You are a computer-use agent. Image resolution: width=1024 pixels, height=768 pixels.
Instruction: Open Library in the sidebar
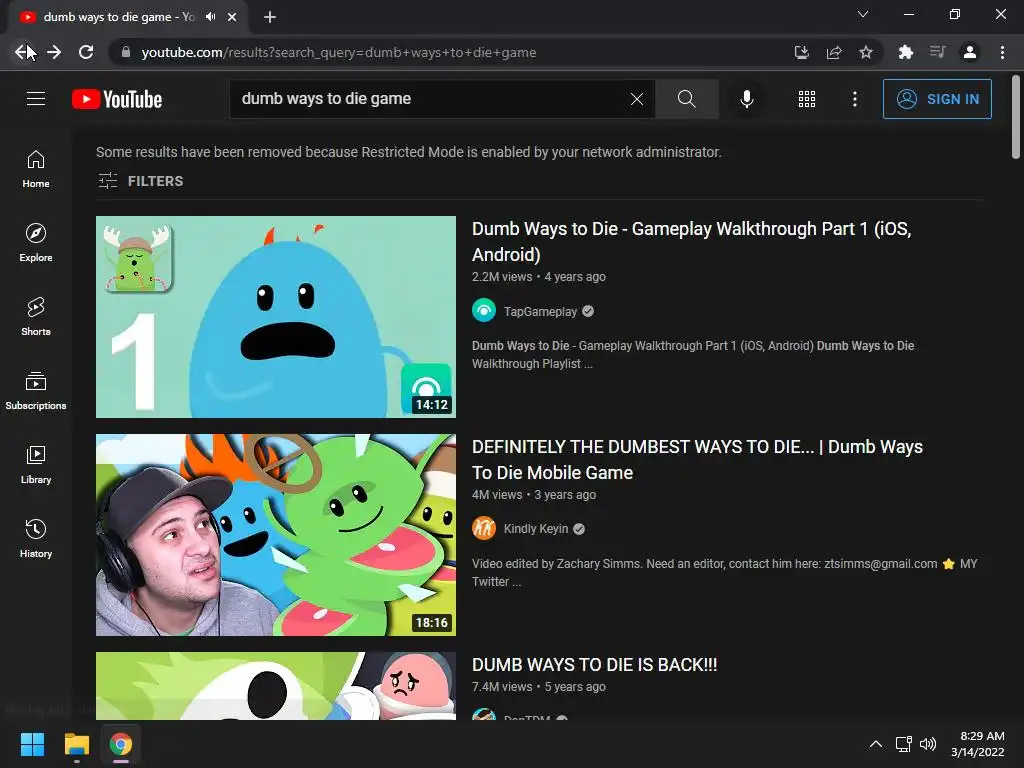[x=36, y=464]
